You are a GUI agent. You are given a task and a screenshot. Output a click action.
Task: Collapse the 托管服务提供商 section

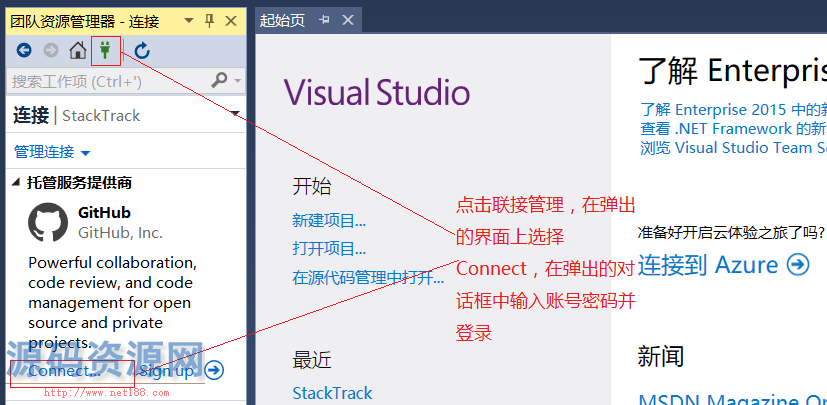(15, 182)
